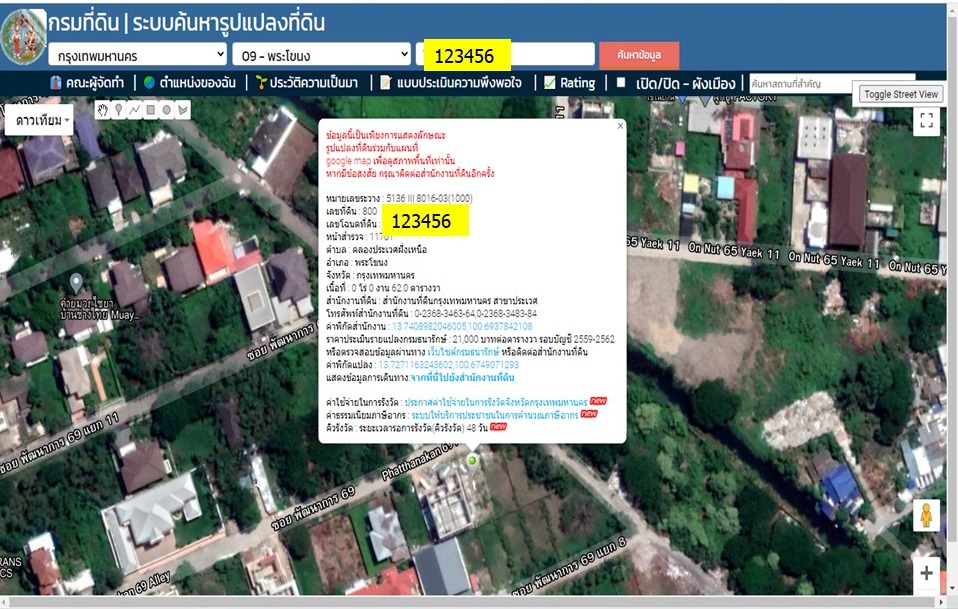Open the Rating menu item

[x=569, y=83]
